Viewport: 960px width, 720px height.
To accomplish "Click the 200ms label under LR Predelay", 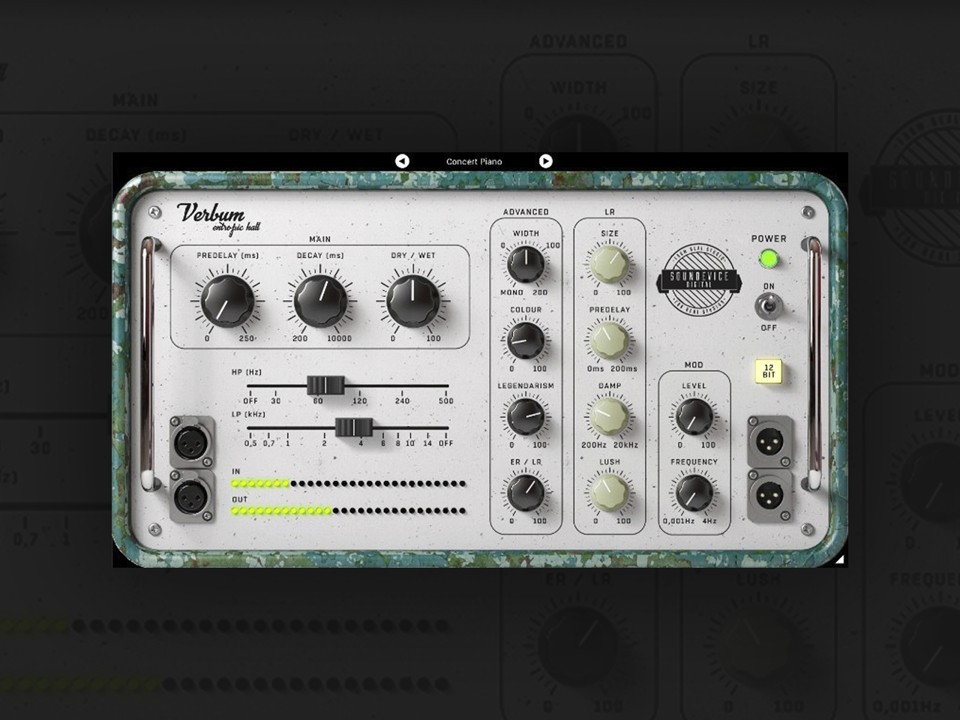I will click(624, 369).
